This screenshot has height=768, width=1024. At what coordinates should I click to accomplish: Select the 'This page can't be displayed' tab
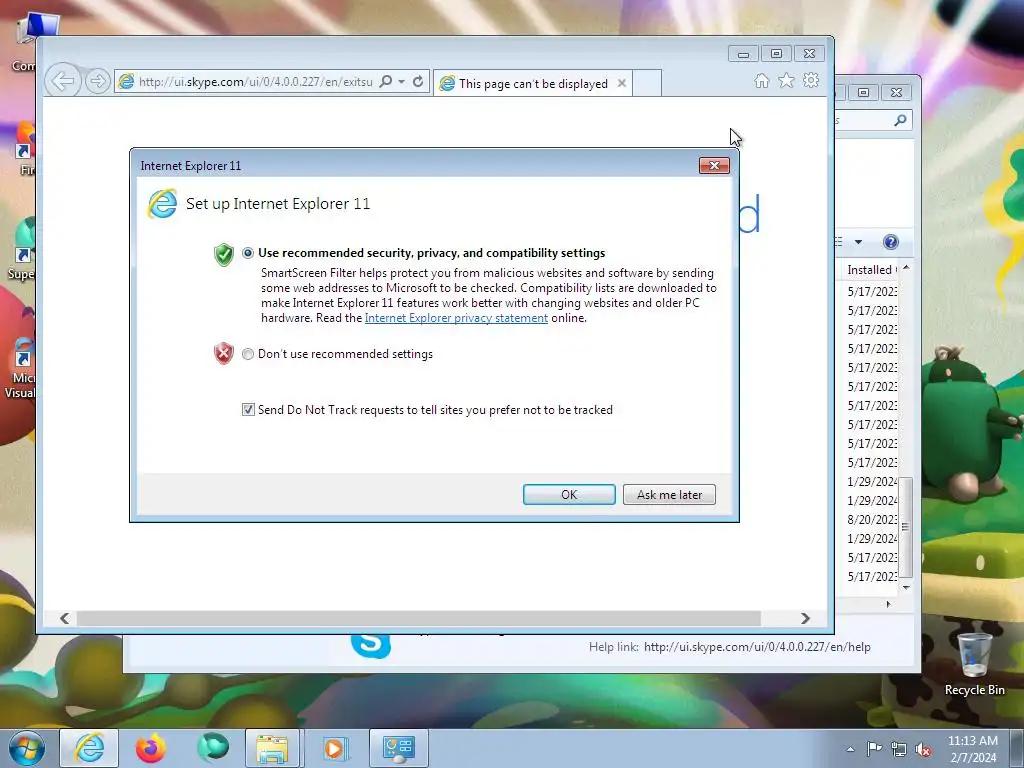533,84
